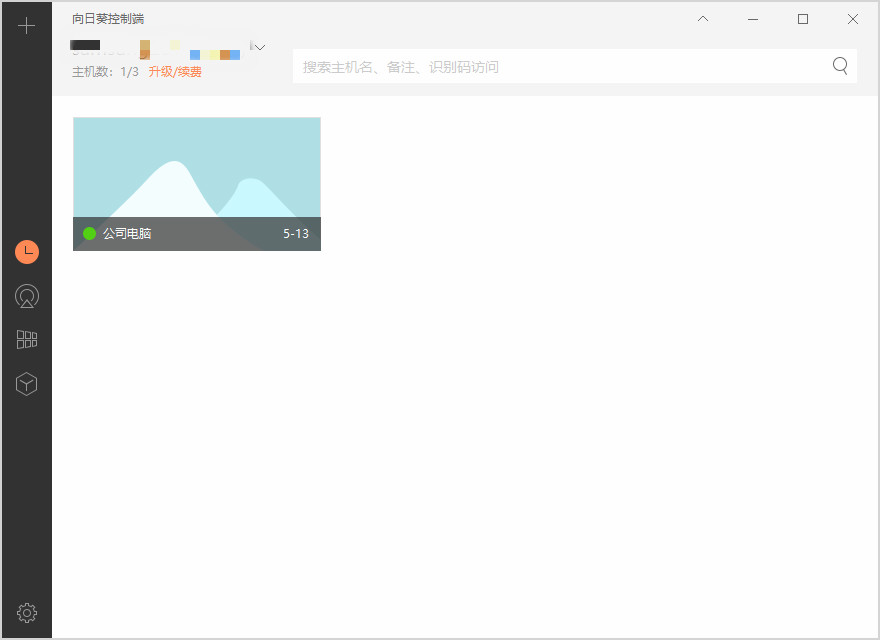Collapse the window using the upward chevron
This screenshot has height=640, width=880.
703,19
